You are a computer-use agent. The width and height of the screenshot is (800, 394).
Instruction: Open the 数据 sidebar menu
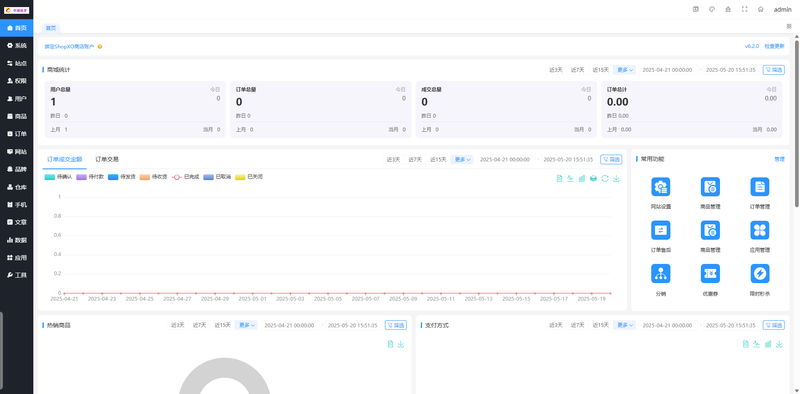(x=17, y=240)
